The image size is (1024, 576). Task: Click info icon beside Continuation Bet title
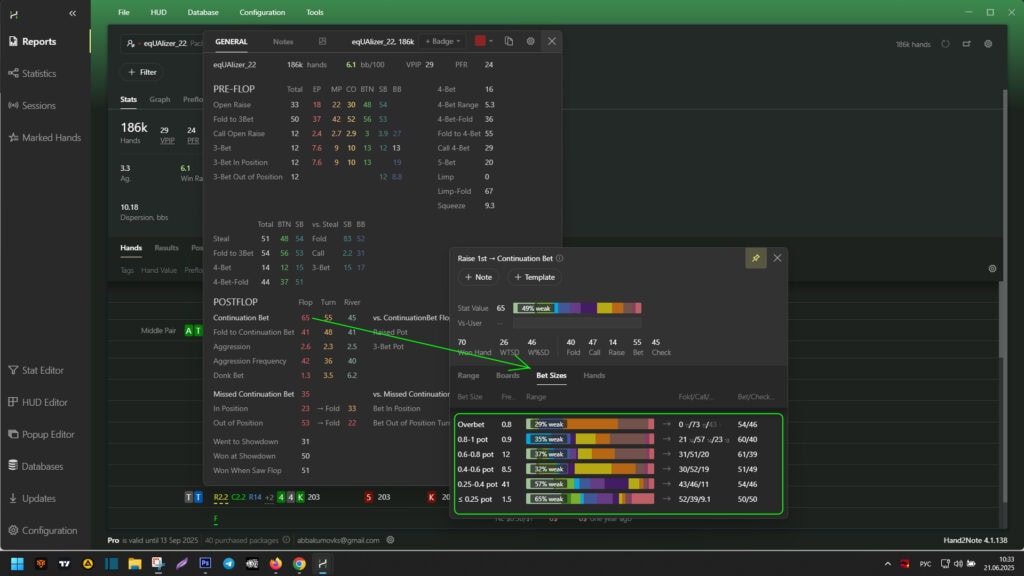point(560,258)
